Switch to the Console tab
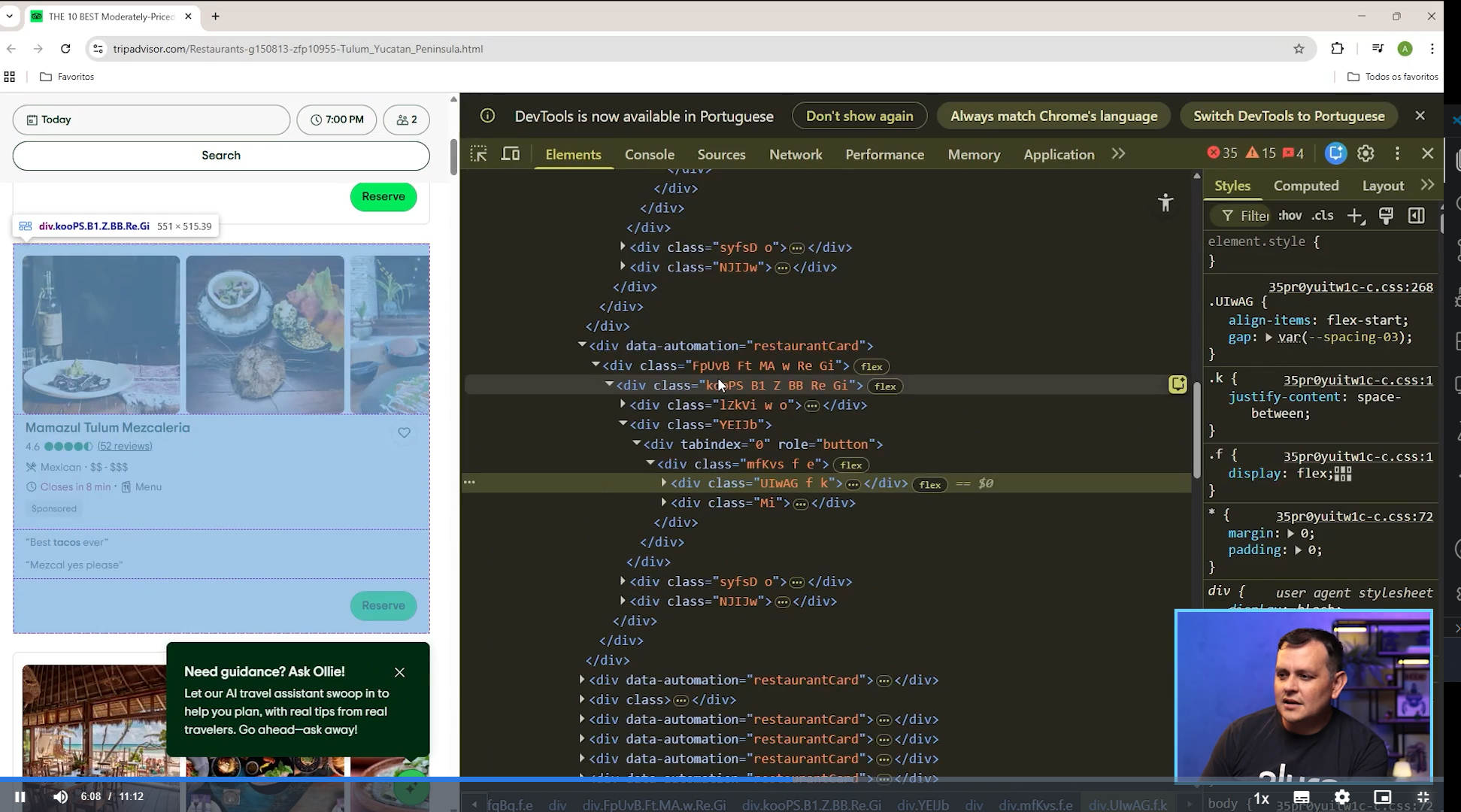1461x812 pixels. 650,154
